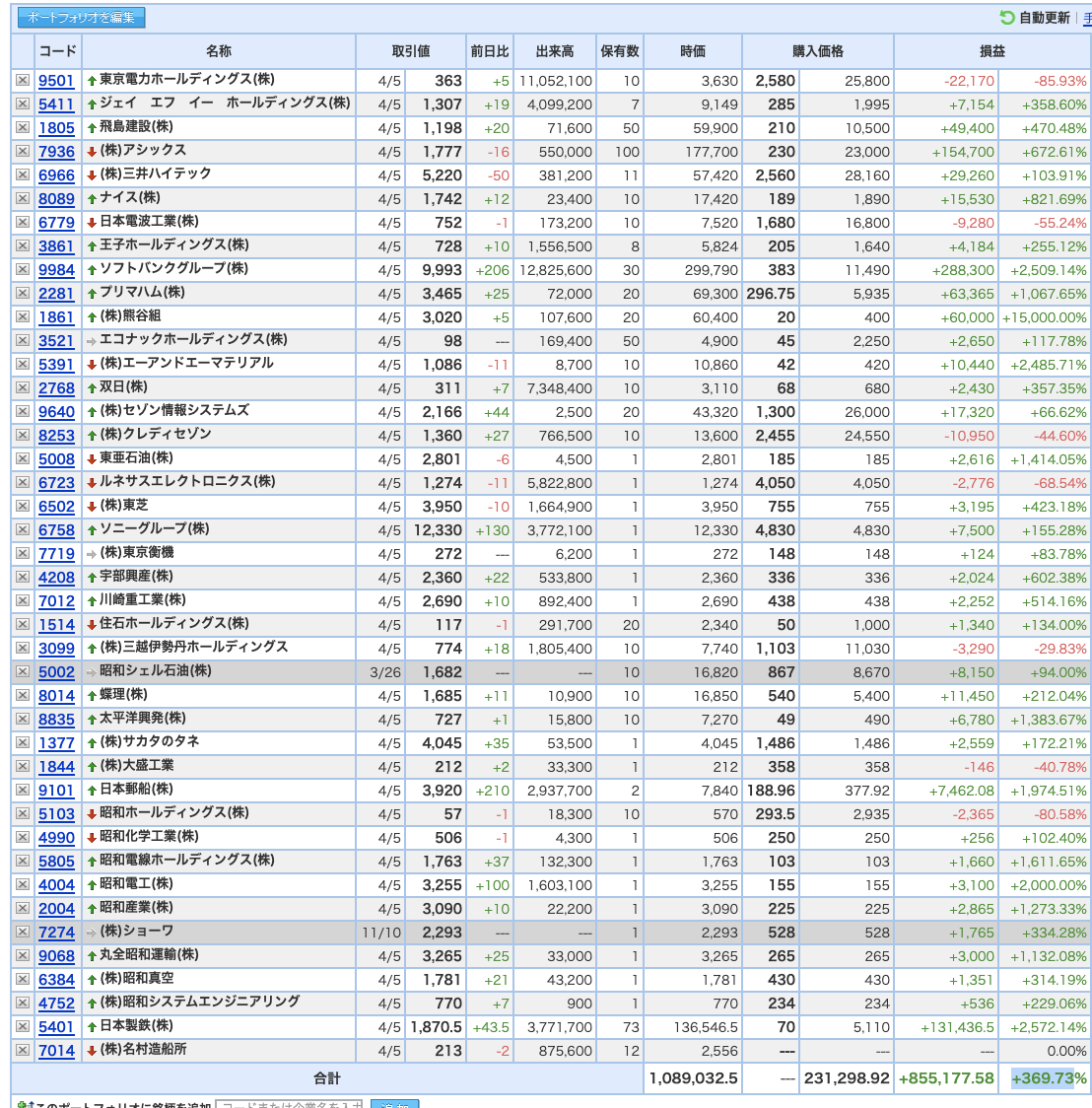Click X icon for code 2768
Screen dimensions: 1092x1108
[x=23, y=388]
